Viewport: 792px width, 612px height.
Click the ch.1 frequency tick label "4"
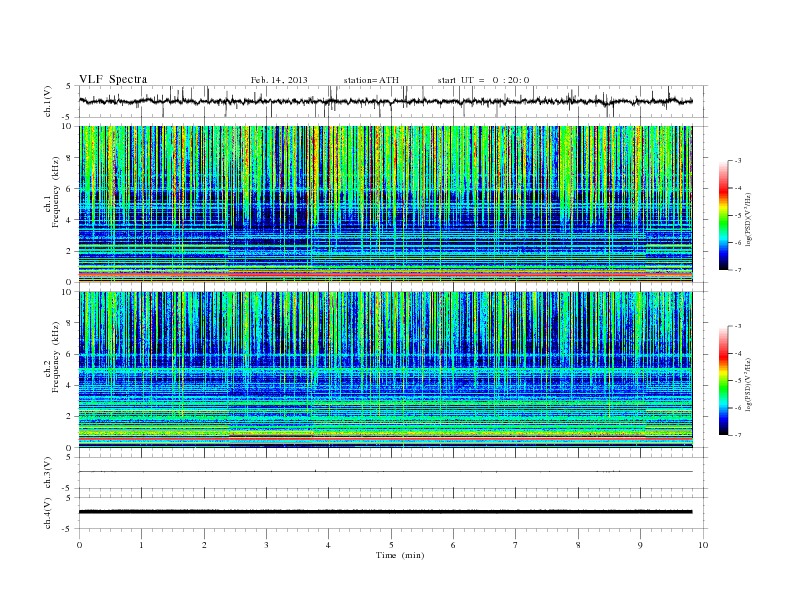(x=69, y=220)
